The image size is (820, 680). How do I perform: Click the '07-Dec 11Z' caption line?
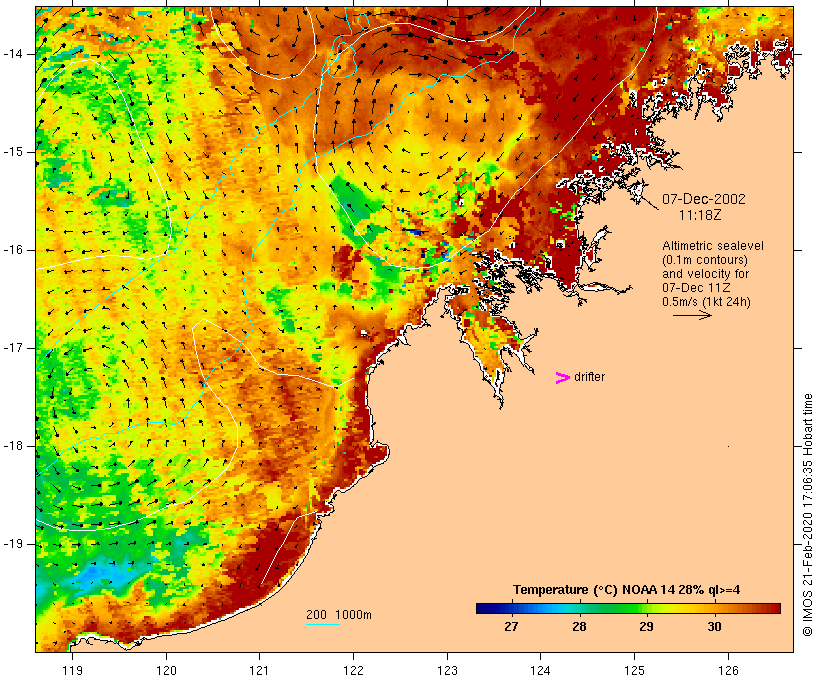tap(696, 288)
